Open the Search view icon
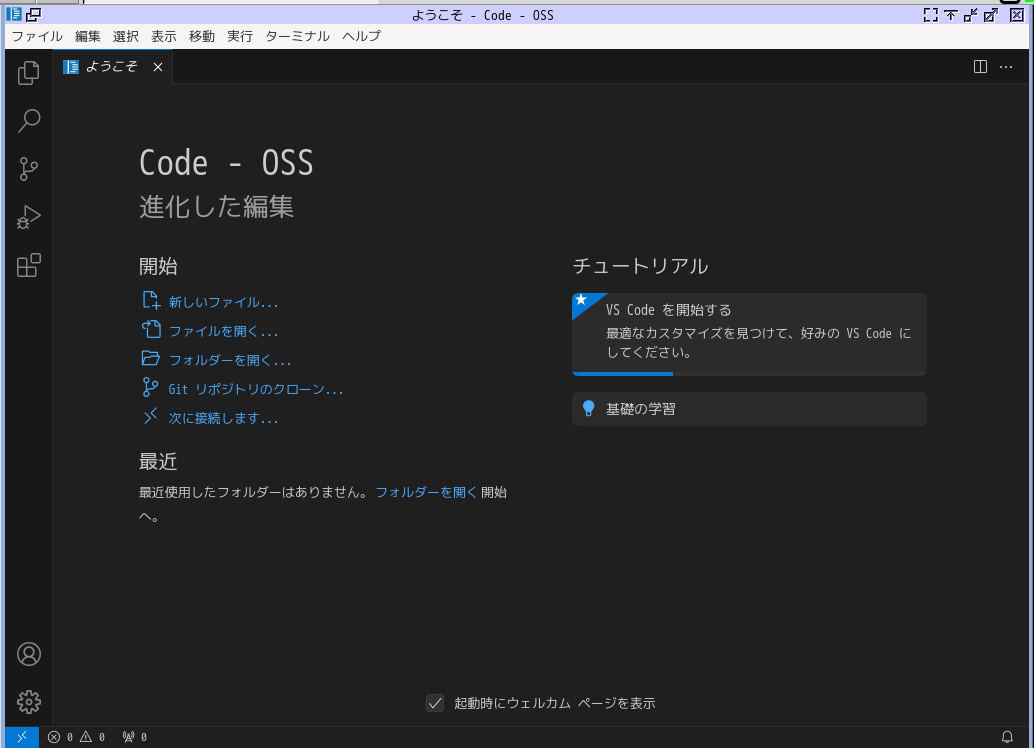1034x748 pixels. (x=28, y=121)
